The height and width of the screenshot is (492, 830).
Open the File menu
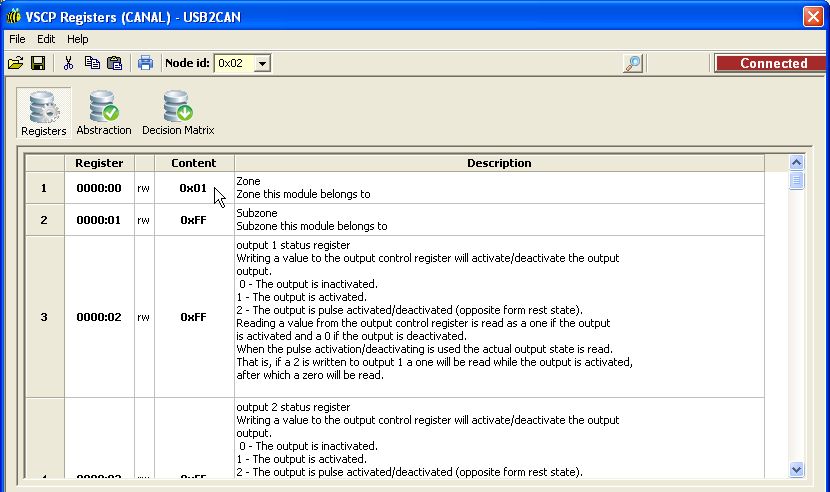click(x=17, y=39)
